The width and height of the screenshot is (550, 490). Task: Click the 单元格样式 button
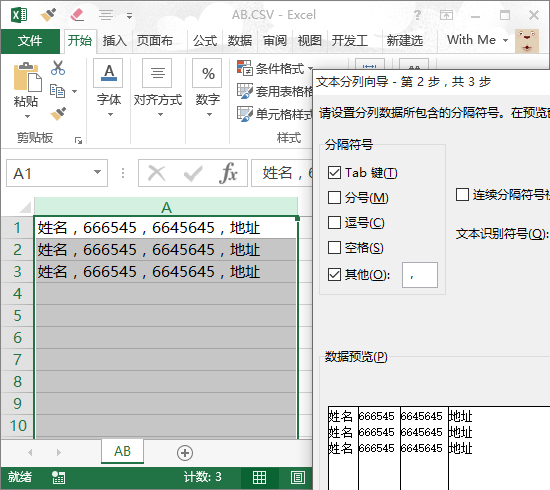[275, 114]
